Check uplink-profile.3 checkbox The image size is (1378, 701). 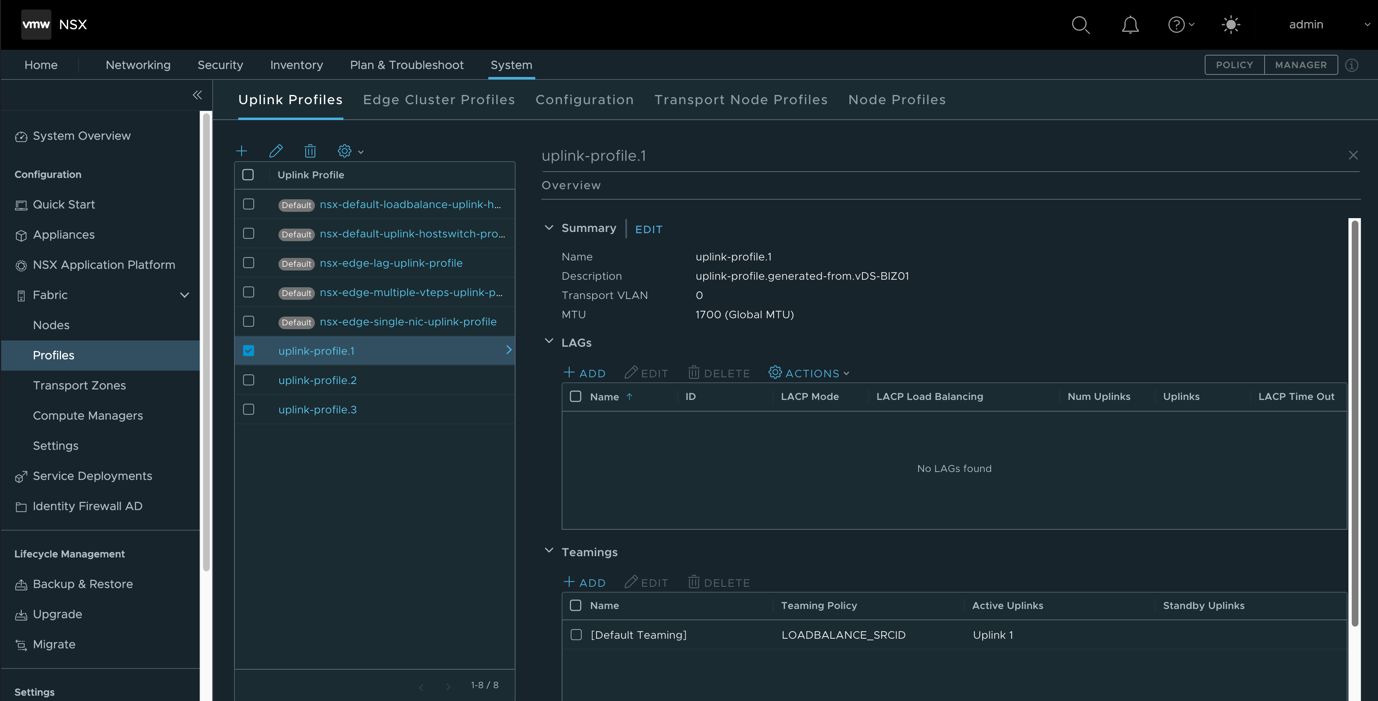point(248,409)
